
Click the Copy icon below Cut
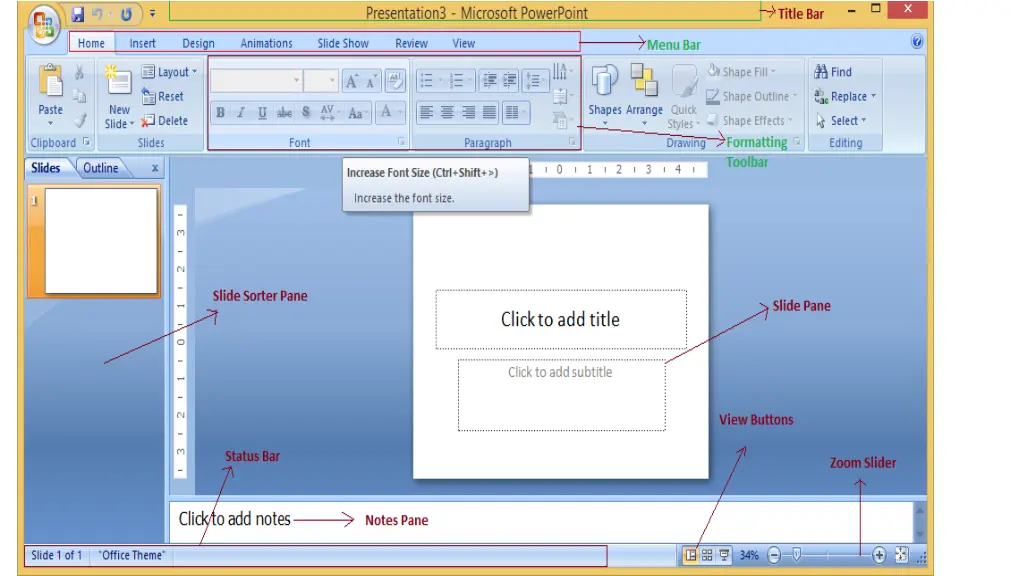(x=80, y=97)
